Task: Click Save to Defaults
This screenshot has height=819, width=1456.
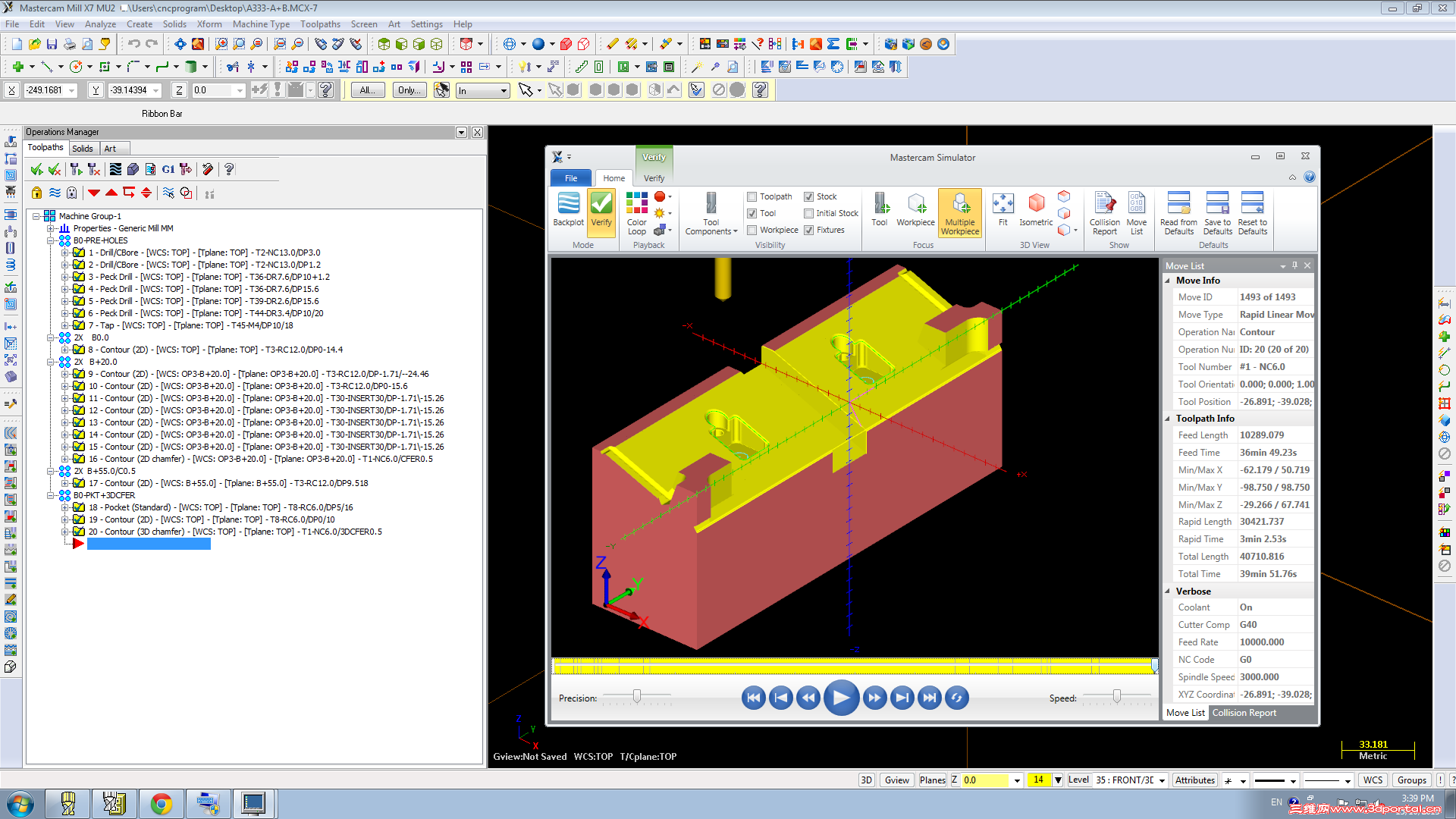Action: click(1217, 213)
